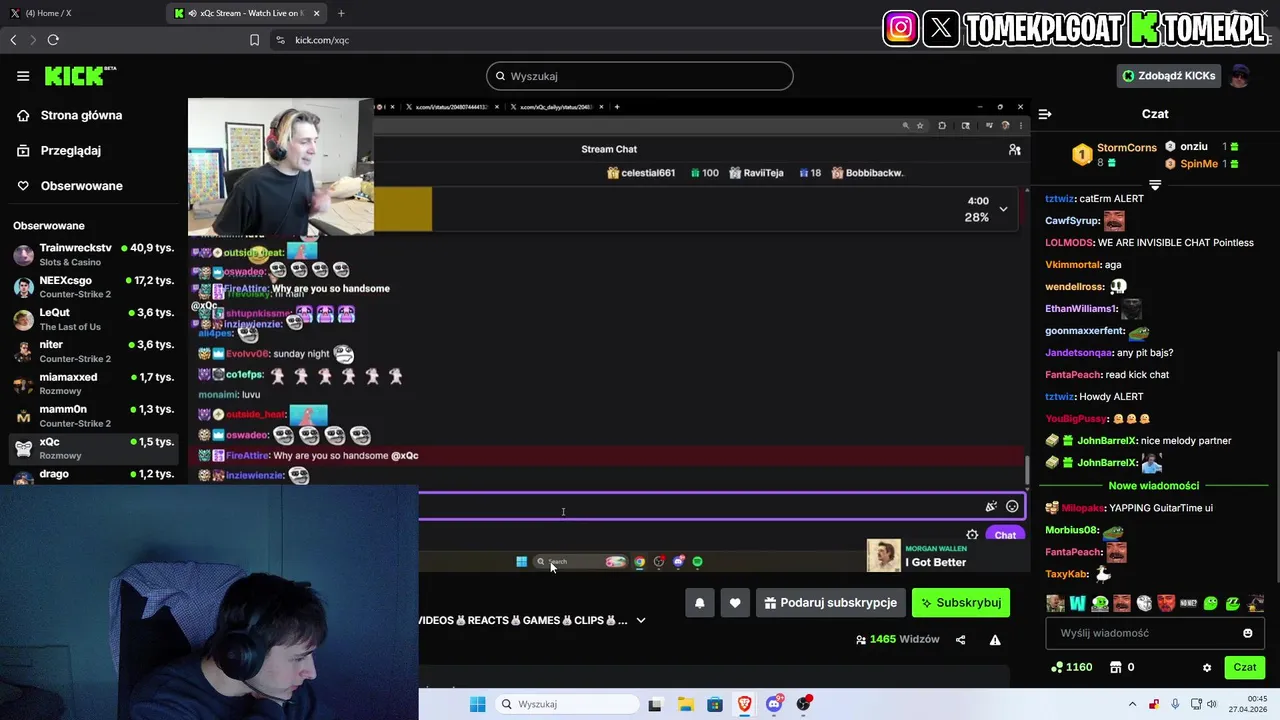This screenshot has width=1280, height=720.
Task: Bookmark this page in address bar
Action: coord(254,40)
